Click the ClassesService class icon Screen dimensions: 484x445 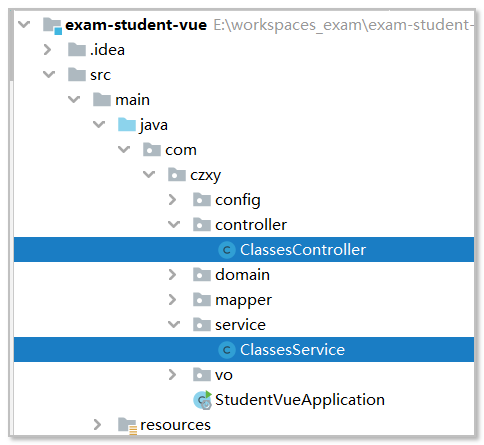coord(227,350)
